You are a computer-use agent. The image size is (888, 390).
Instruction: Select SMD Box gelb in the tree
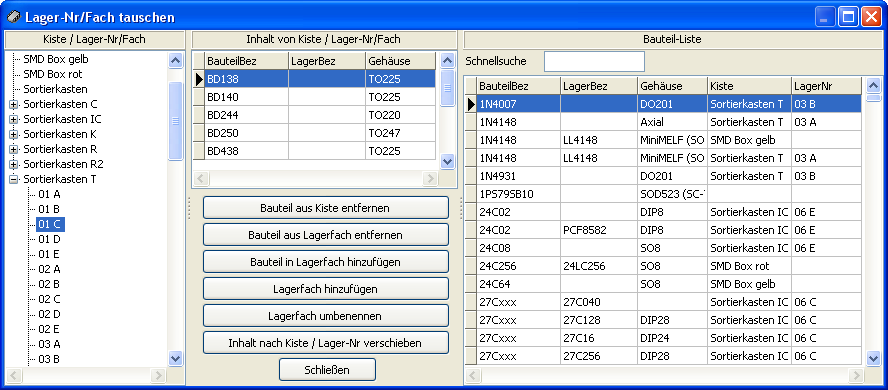tap(56, 59)
